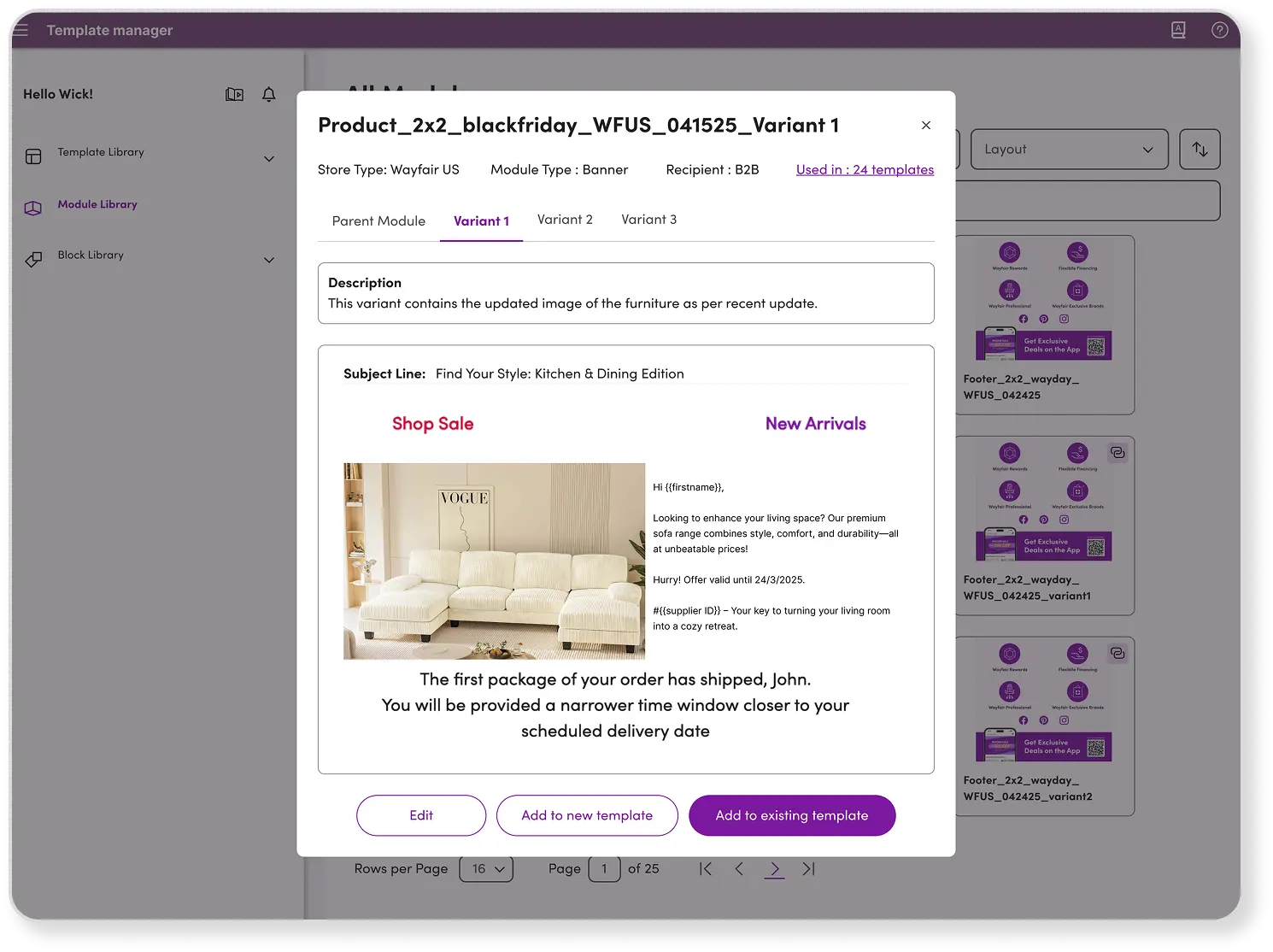1273x952 pixels.
Task: Go to next page arrow
Action: pos(774,868)
